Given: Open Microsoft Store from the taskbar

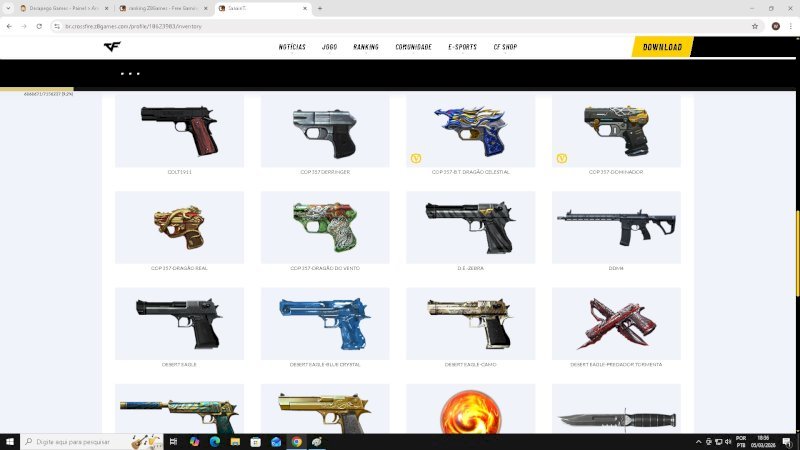Looking at the screenshot, I should pyautogui.click(x=256, y=442).
